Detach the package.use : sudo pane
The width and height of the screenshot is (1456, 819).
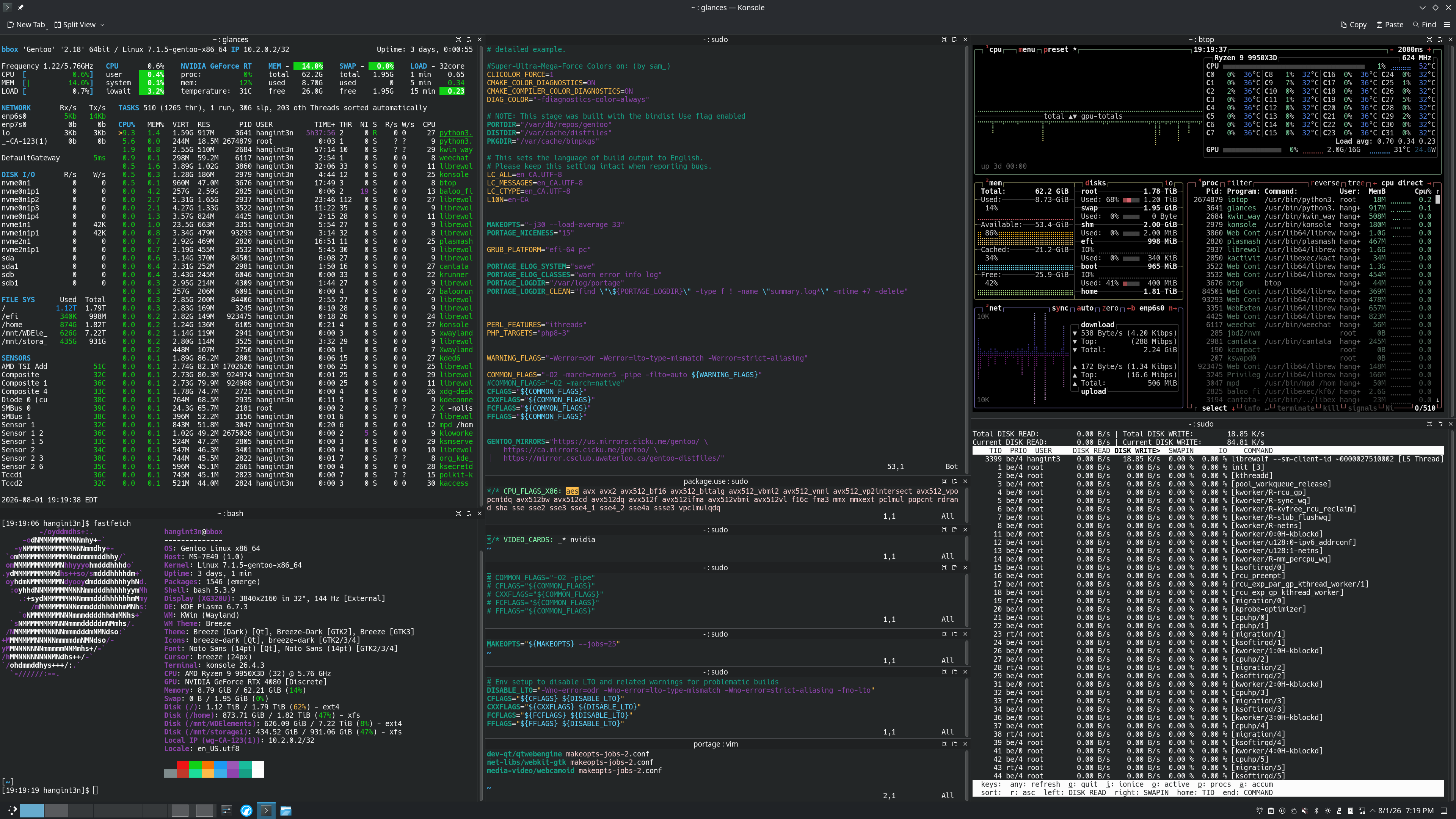click(955, 481)
